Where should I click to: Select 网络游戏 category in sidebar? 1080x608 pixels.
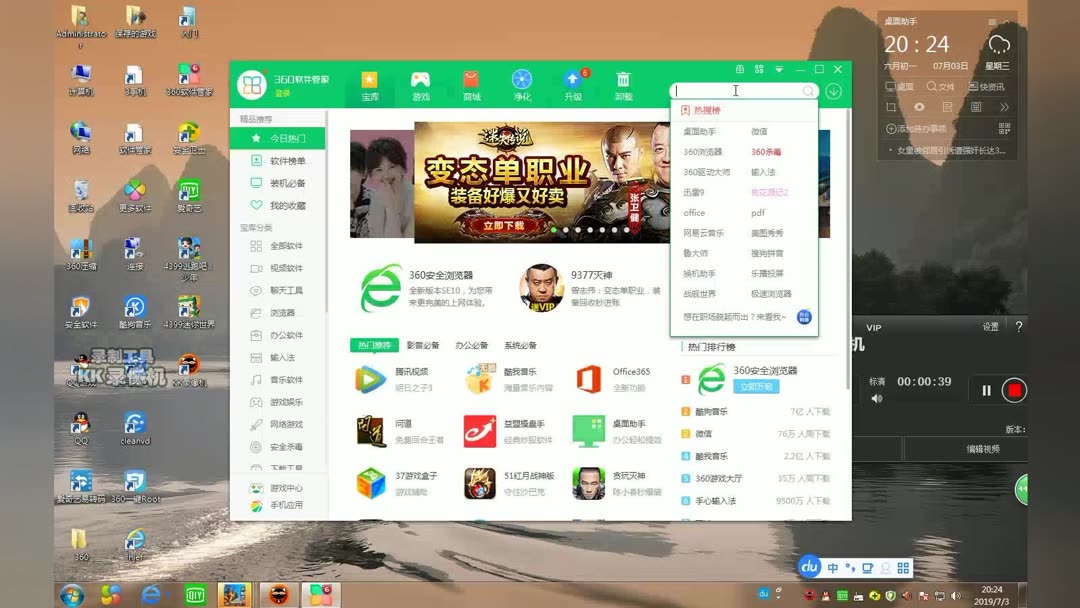pyautogui.click(x=278, y=424)
